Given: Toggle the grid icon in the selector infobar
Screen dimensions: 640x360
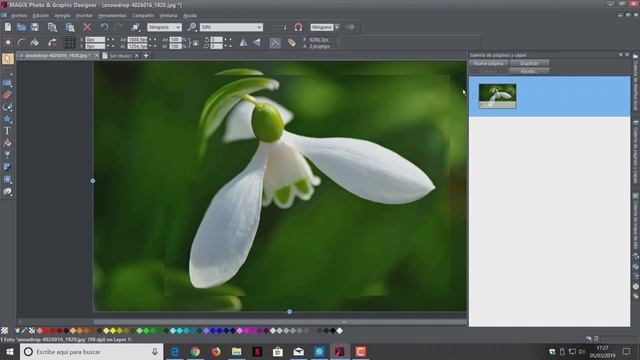Looking at the screenshot, I should tap(69, 42).
